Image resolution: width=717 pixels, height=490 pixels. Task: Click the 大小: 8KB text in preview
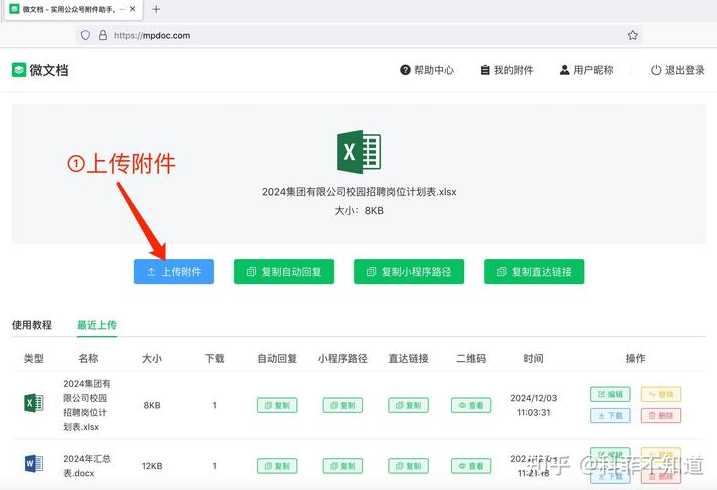(359, 211)
